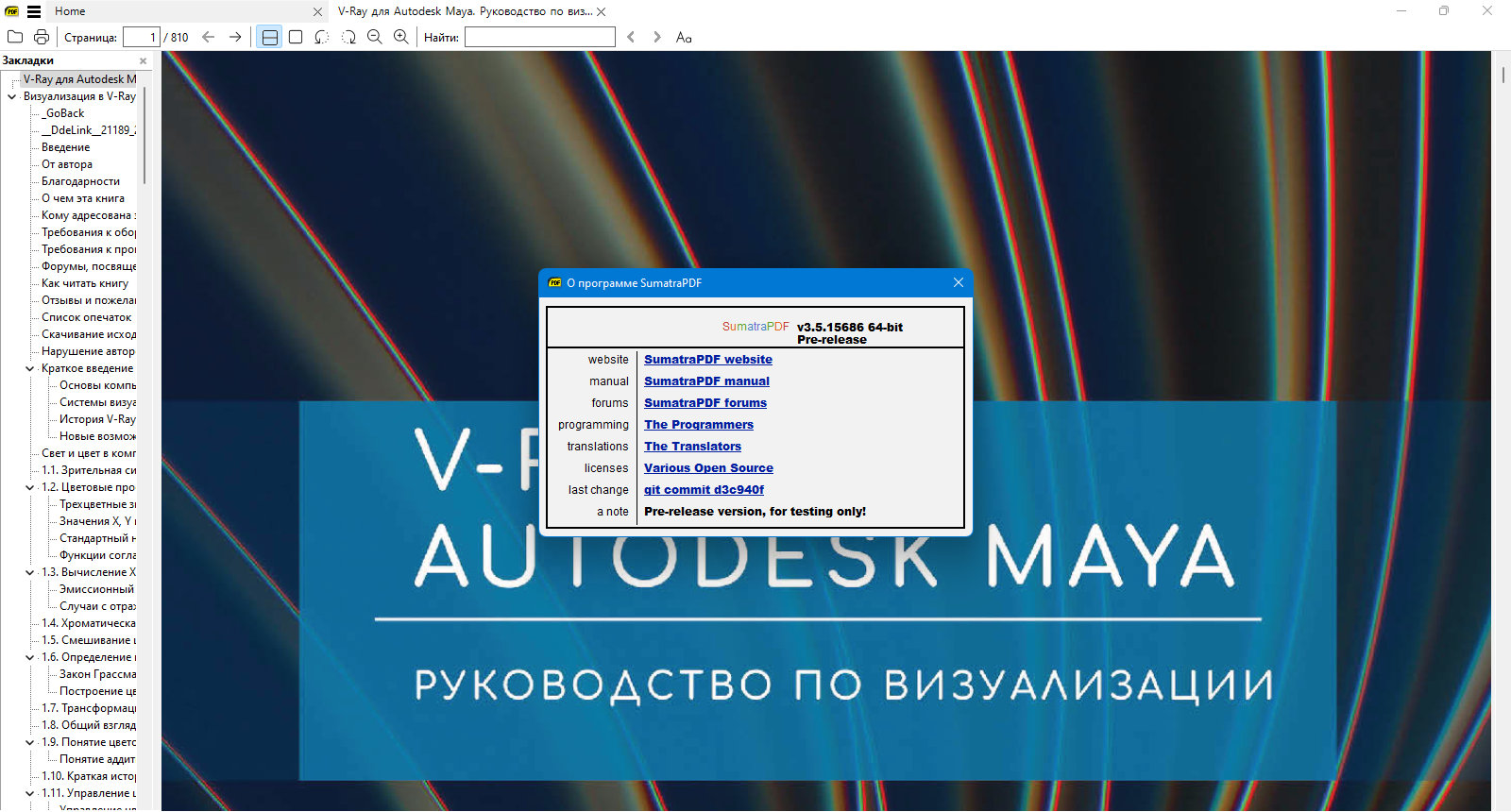Go to next page with right arrow

(x=235, y=37)
